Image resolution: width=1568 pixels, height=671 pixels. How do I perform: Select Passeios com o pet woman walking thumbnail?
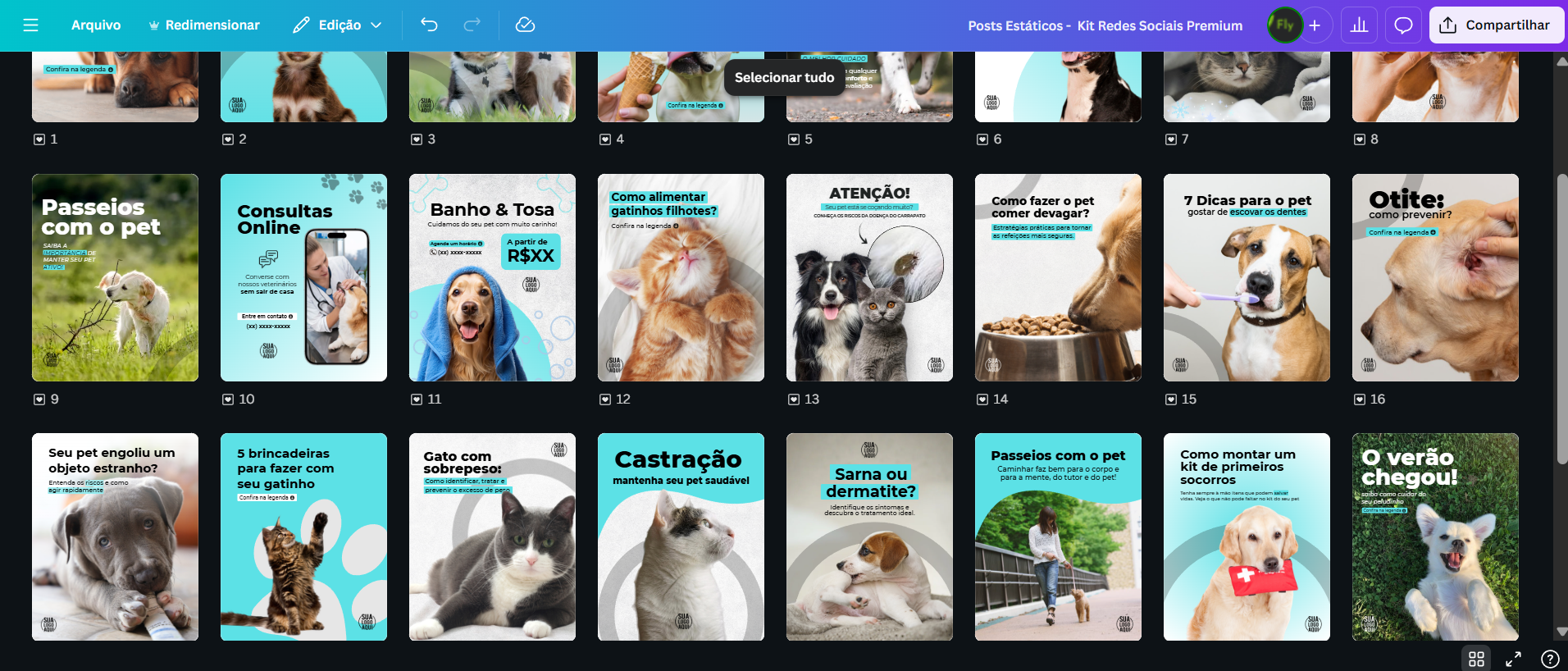point(1058,536)
